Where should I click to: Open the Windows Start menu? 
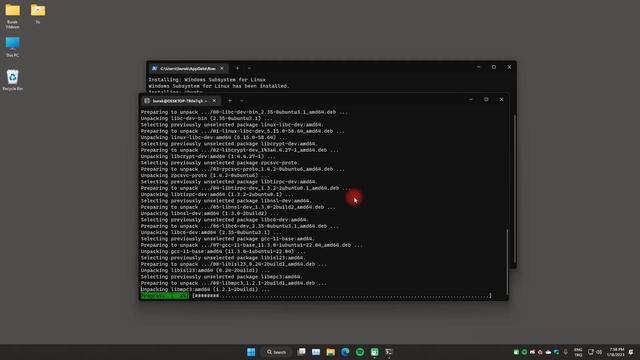click(x=251, y=352)
